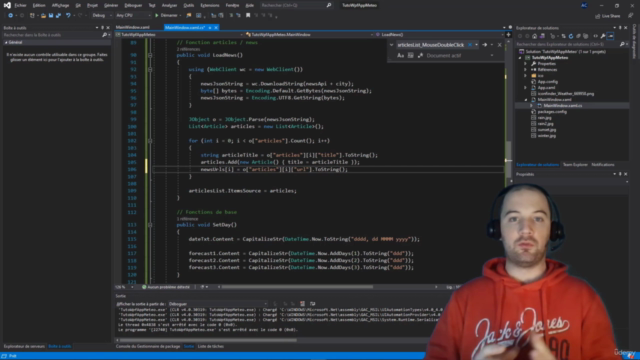The image size is (640, 360).
Task: Click the New Project toolbar icon
Action: click(x=32, y=16)
